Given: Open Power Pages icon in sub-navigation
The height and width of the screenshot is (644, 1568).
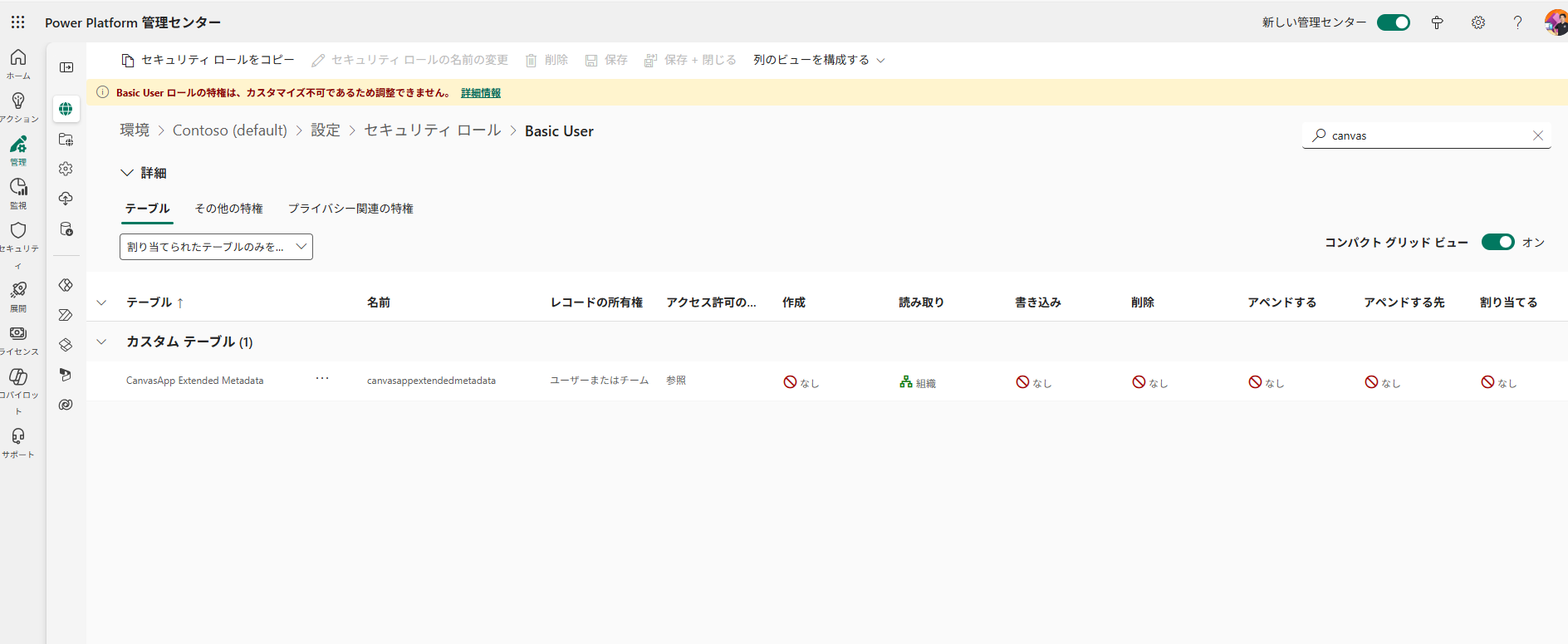Looking at the screenshot, I should tap(66, 345).
